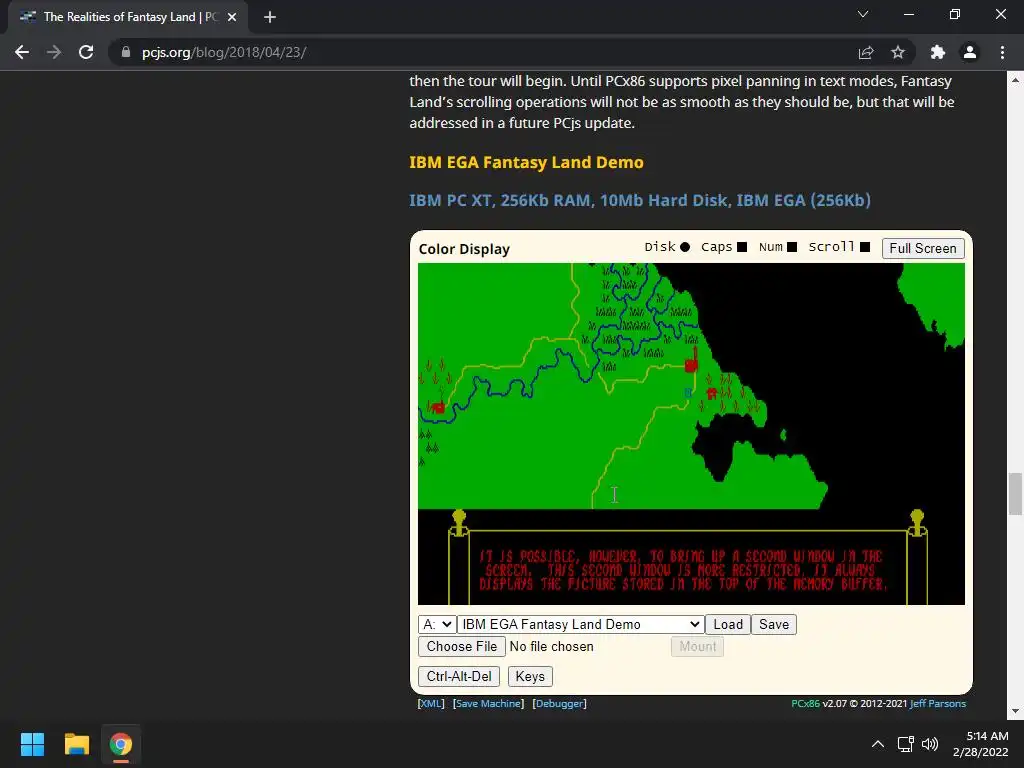Reload the page with refresh icon
This screenshot has height=768, width=1024.
click(x=86, y=52)
